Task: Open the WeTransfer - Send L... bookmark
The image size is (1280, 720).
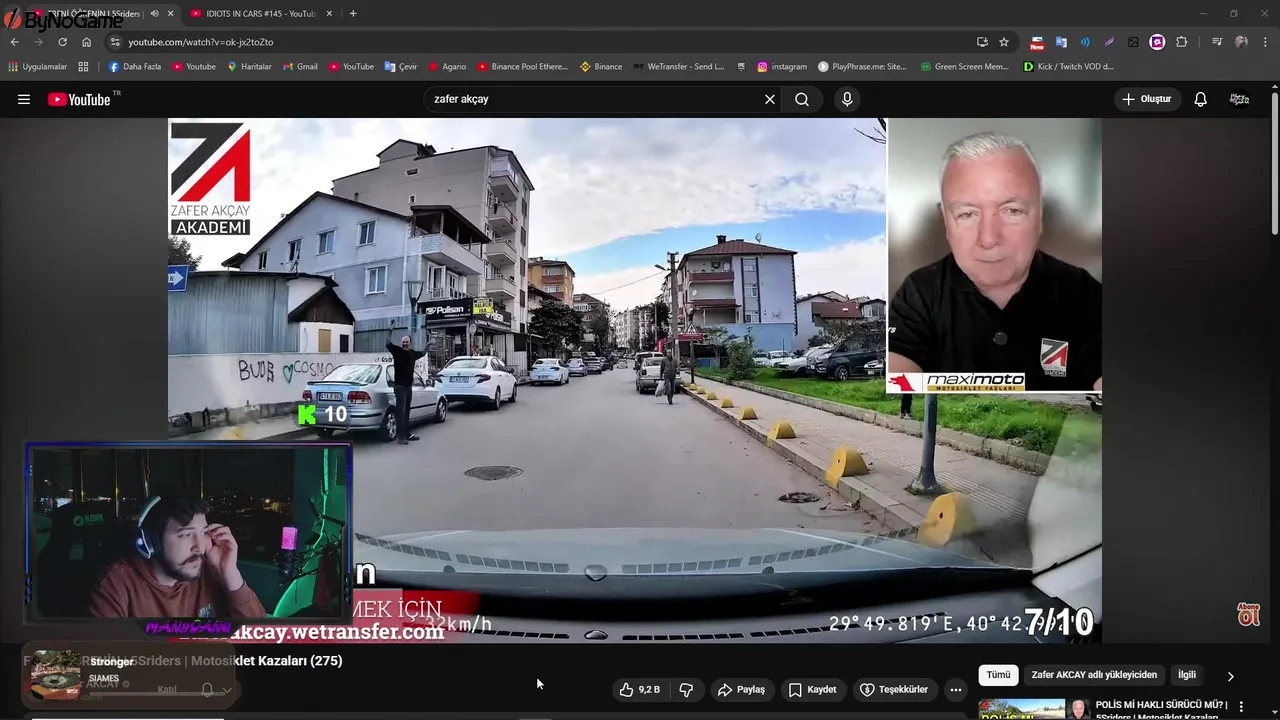Action: 678,67
